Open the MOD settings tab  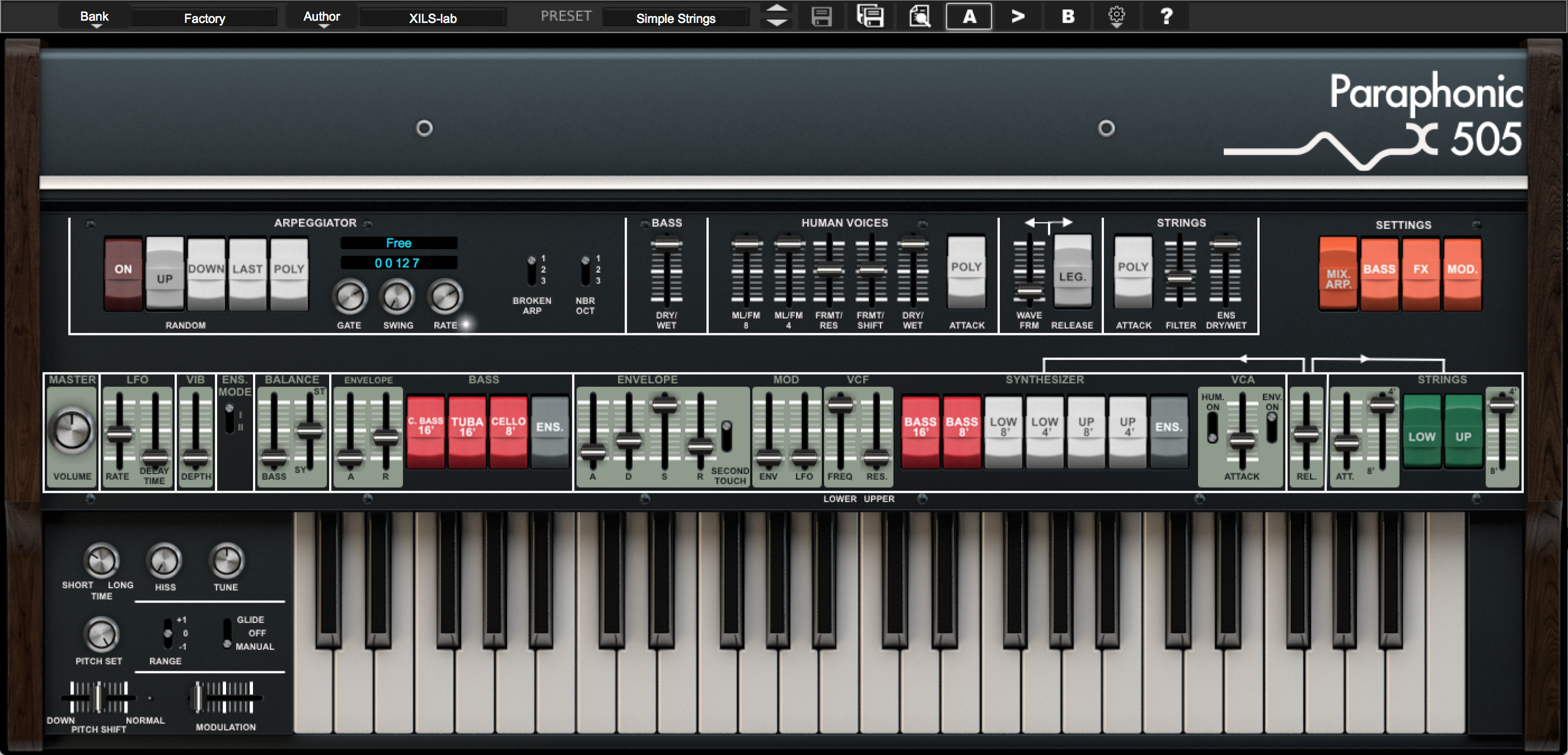(1463, 270)
